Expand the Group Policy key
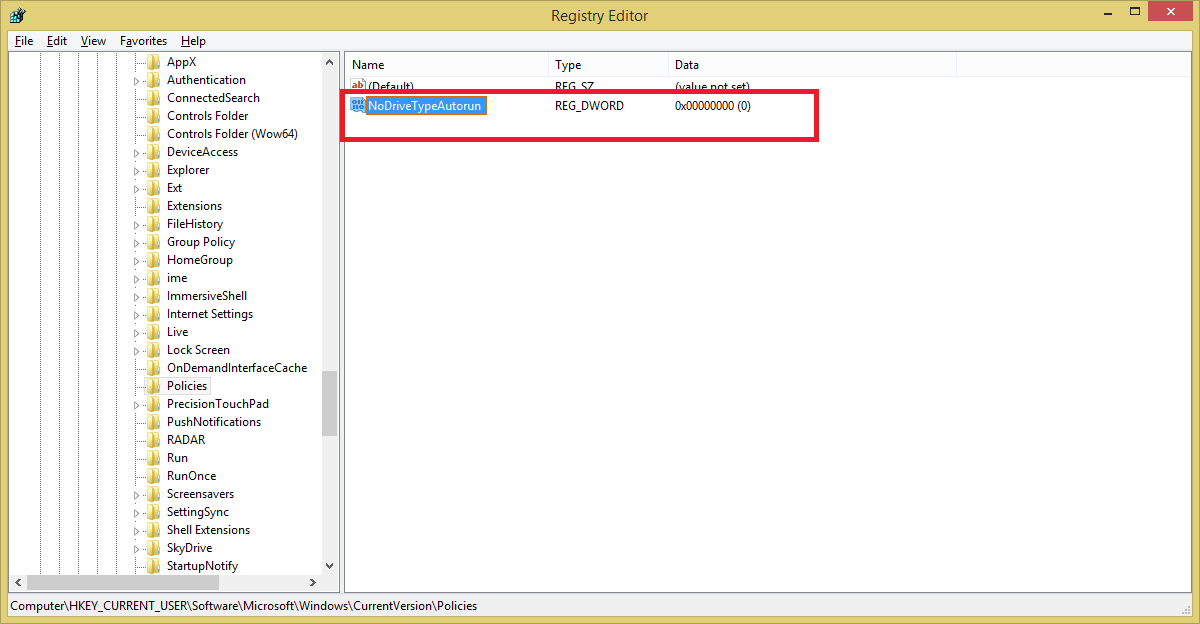This screenshot has height=624, width=1200. pos(138,242)
